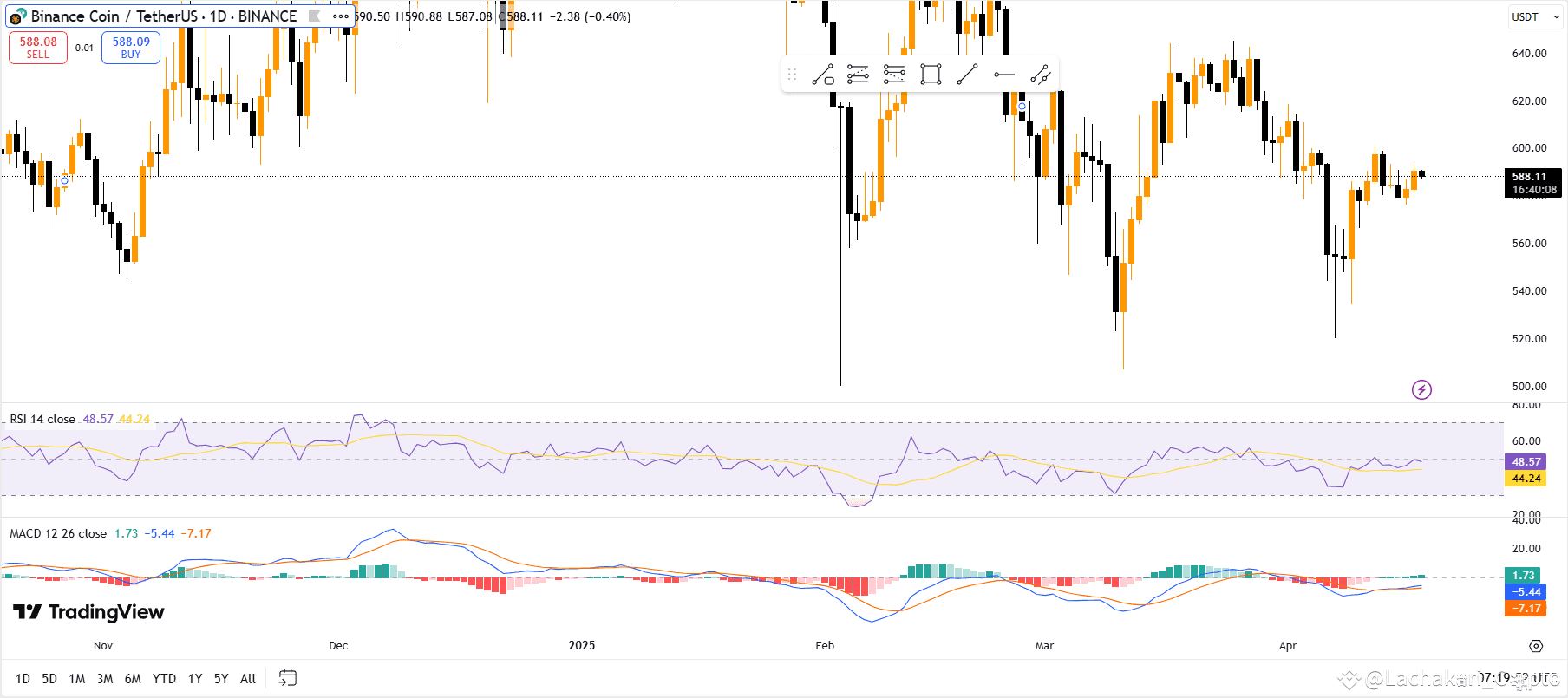Open chart settings gear at bottom right
The height and width of the screenshot is (698, 1568).
pyautogui.click(x=1536, y=646)
